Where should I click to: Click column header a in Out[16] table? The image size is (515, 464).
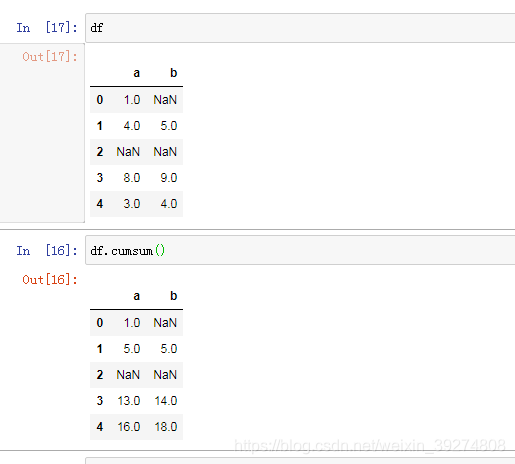(136, 296)
